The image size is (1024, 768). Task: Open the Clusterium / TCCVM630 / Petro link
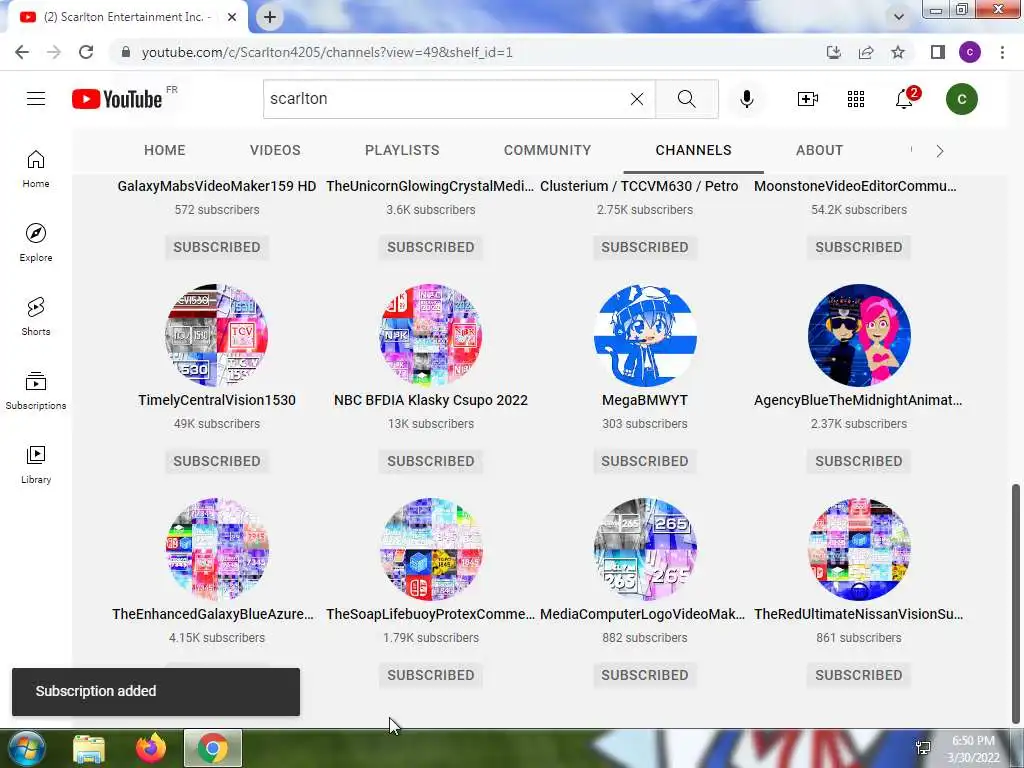(639, 186)
